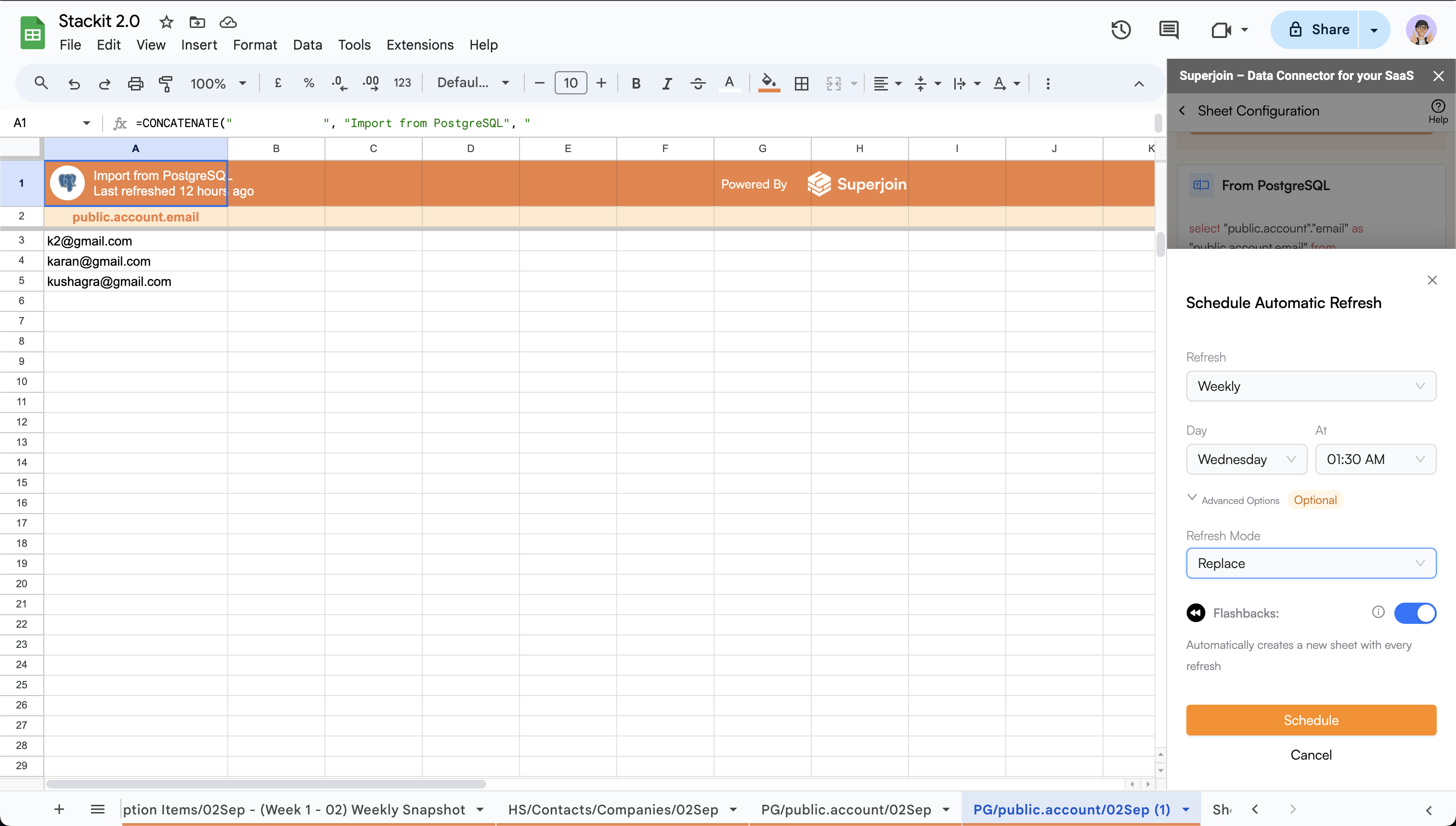Open the Refresh frequency Weekly dropdown
The width and height of the screenshot is (1456, 826).
pyautogui.click(x=1310, y=387)
